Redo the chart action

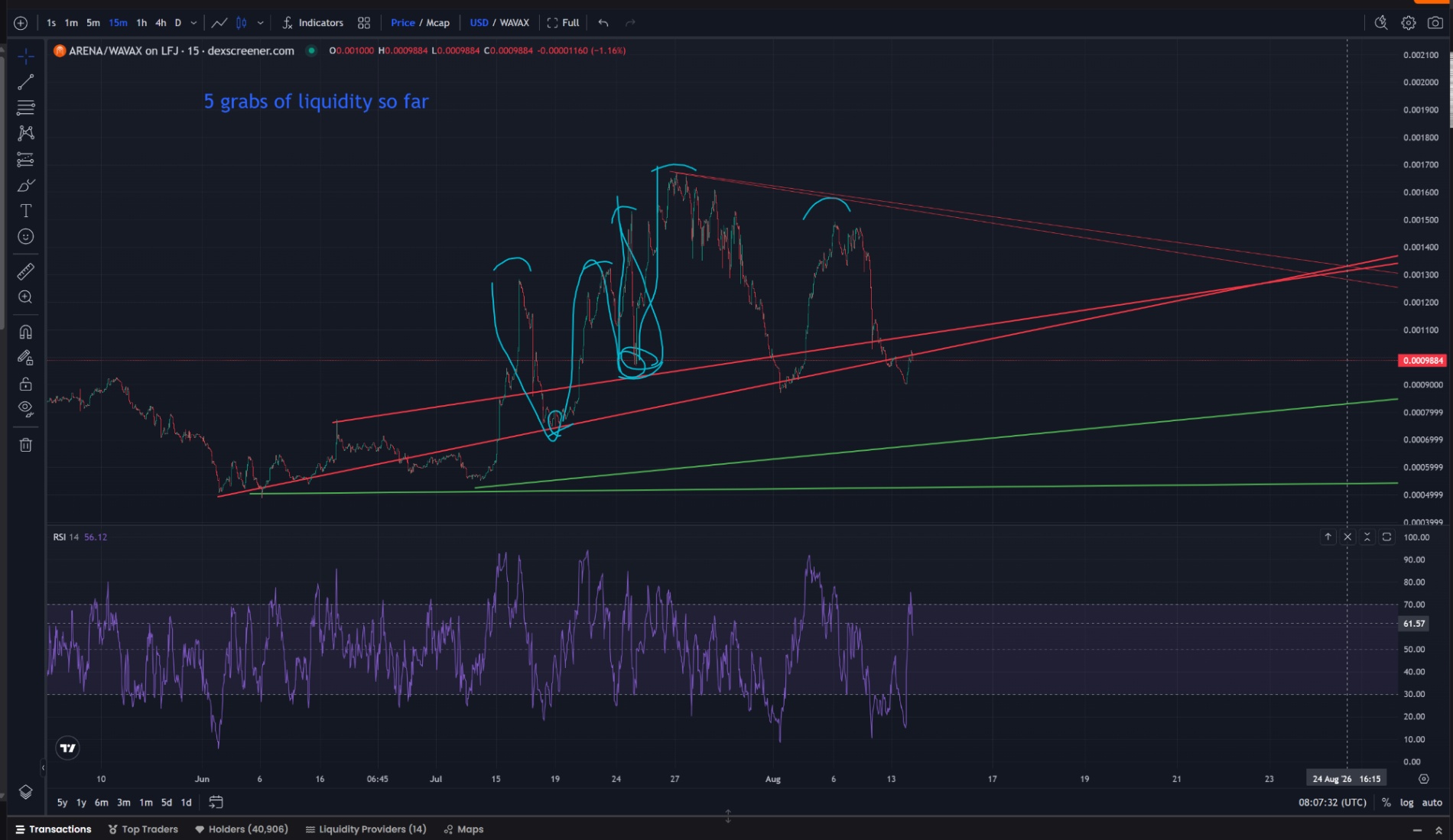point(630,23)
